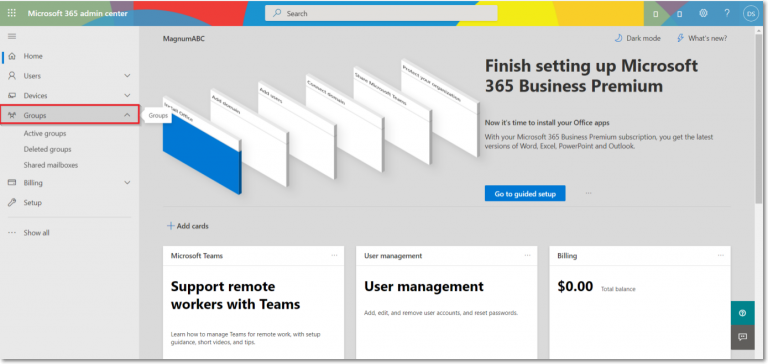Expand the Devices section chevron
The image size is (768, 364).
pyautogui.click(x=127, y=96)
